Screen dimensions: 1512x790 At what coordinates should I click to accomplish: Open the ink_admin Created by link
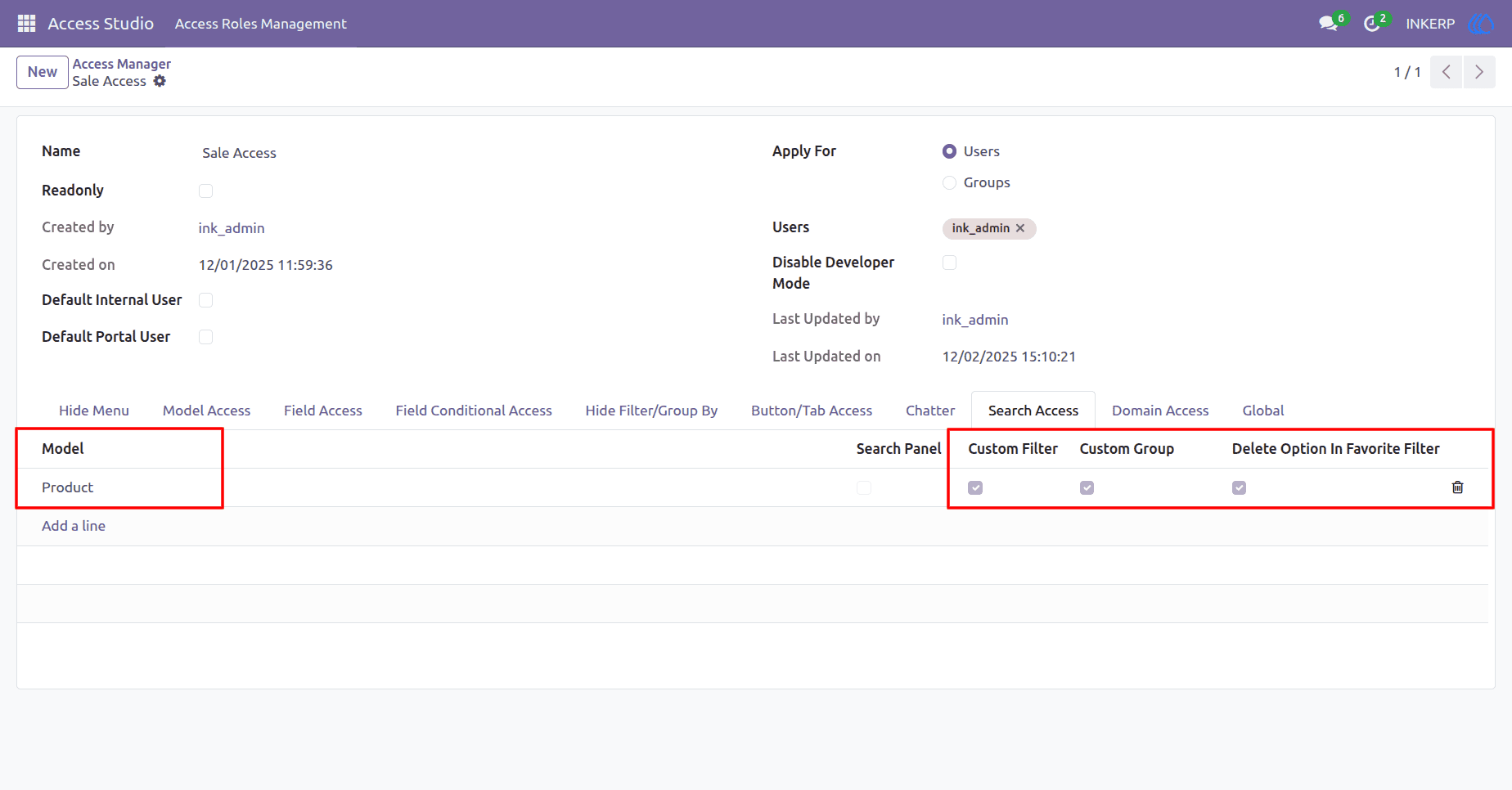click(x=232, y=228)
